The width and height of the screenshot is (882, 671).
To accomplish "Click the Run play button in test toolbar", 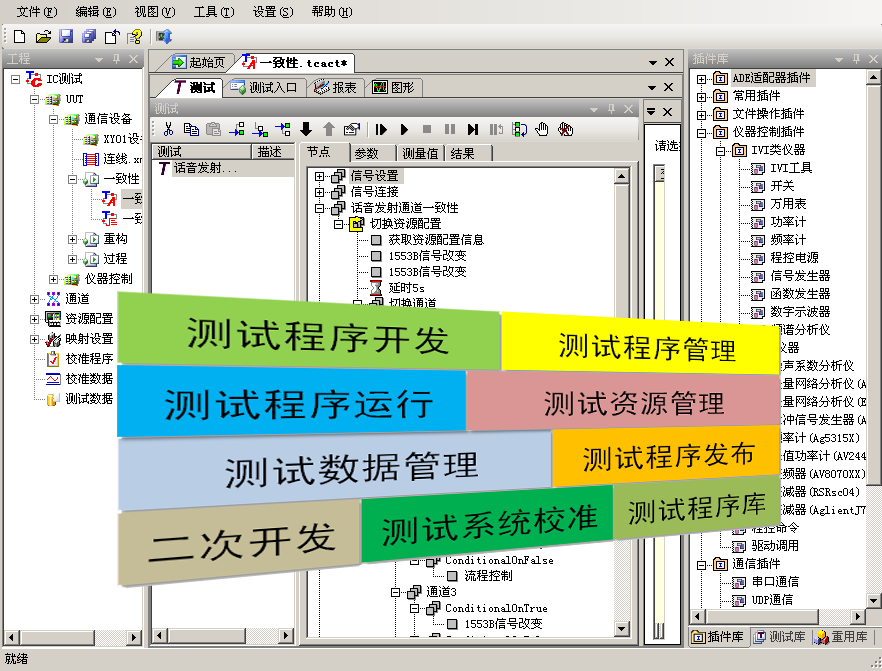I will (x=404, y=129).
